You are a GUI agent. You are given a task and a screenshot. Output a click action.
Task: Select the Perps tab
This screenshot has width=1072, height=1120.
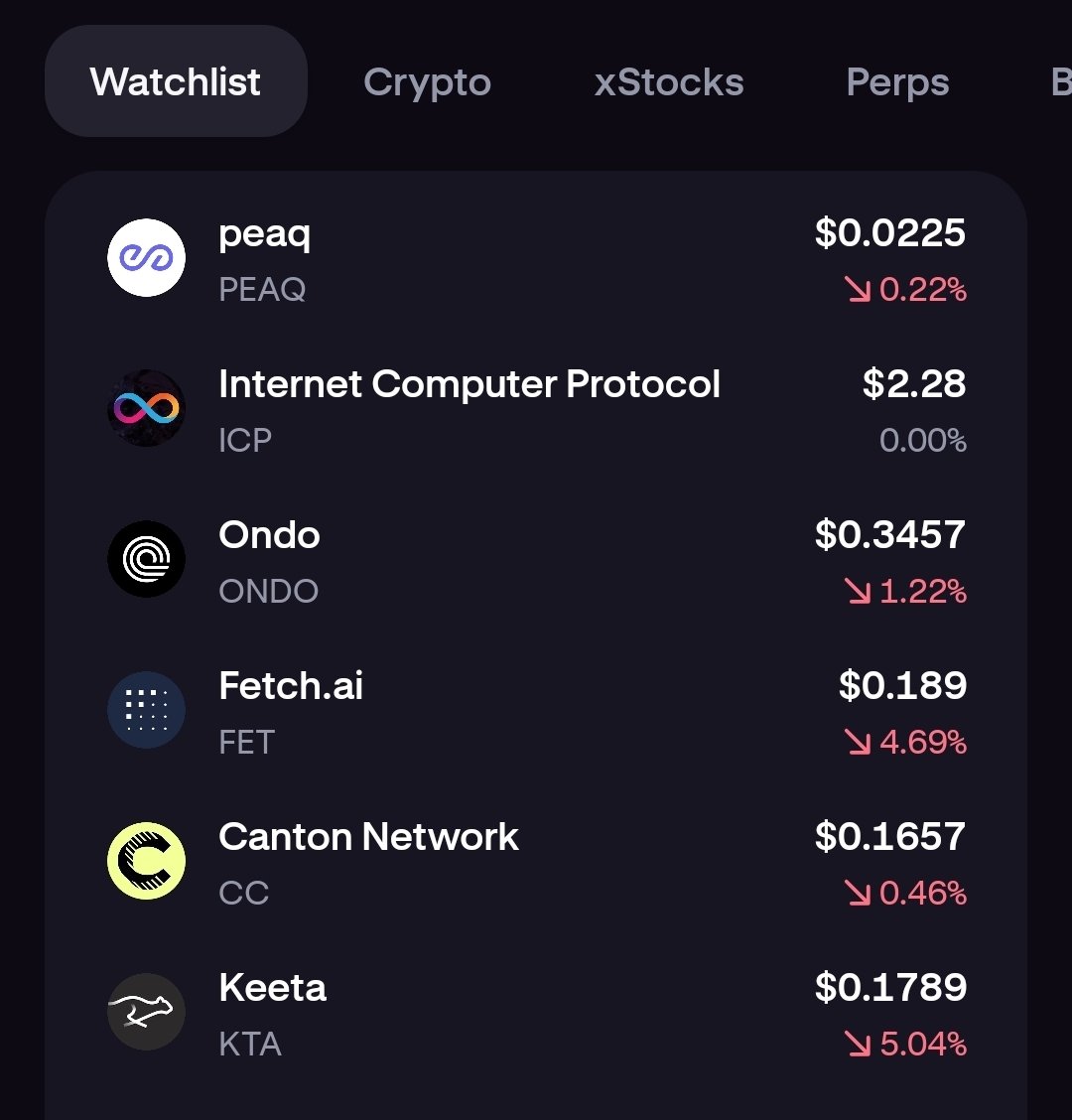[x=897, y=82]
